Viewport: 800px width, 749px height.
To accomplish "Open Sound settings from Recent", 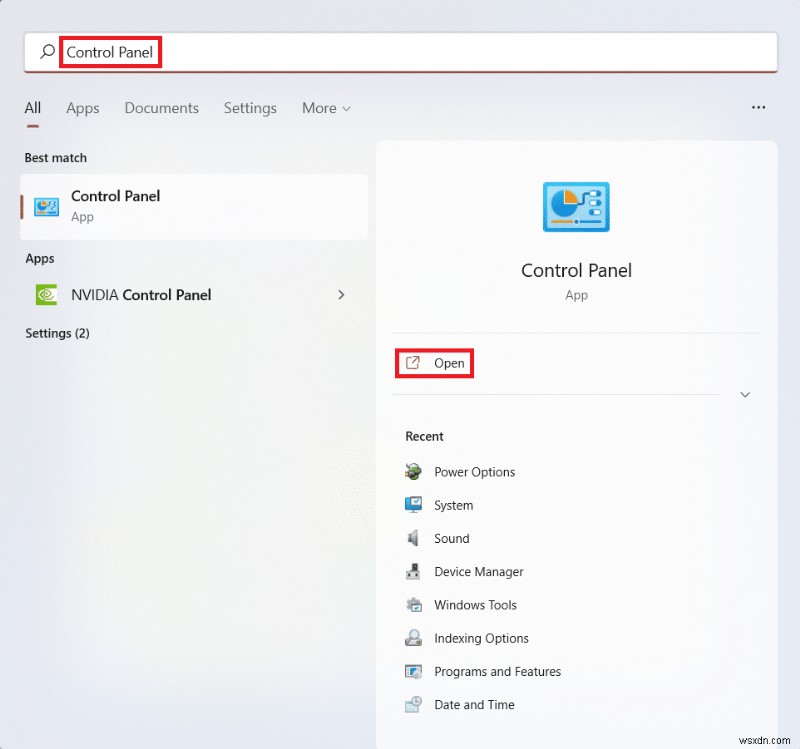I will 452,538.
